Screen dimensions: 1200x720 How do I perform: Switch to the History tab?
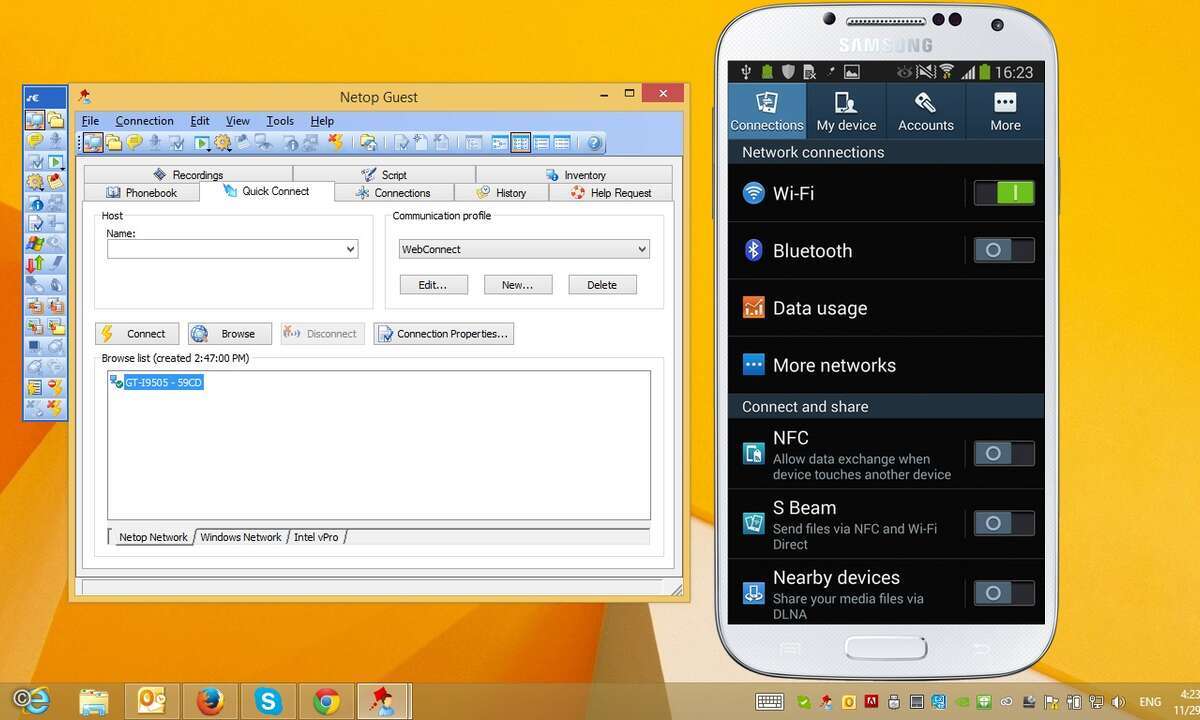pos(501,193)
